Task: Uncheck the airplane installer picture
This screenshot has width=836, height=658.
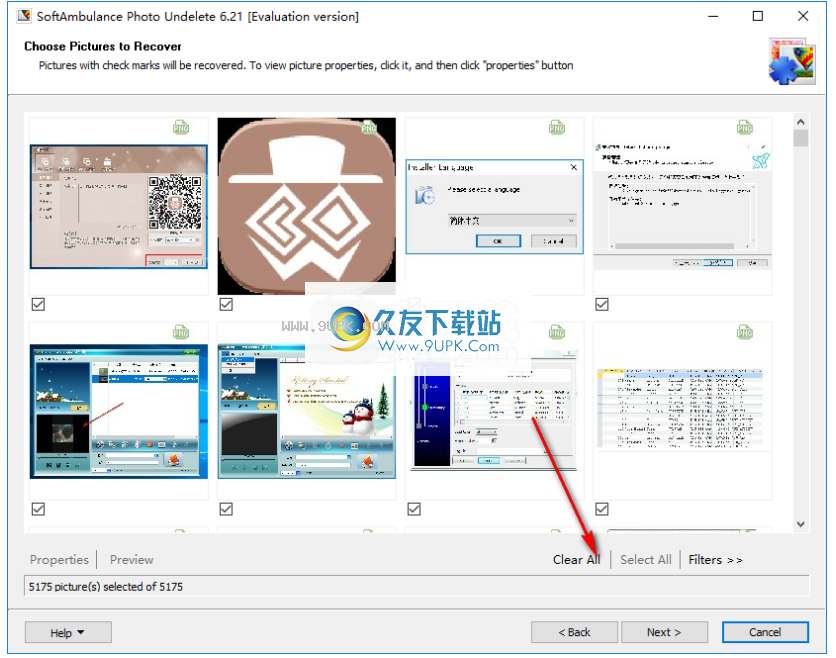Action: [602, 304]
